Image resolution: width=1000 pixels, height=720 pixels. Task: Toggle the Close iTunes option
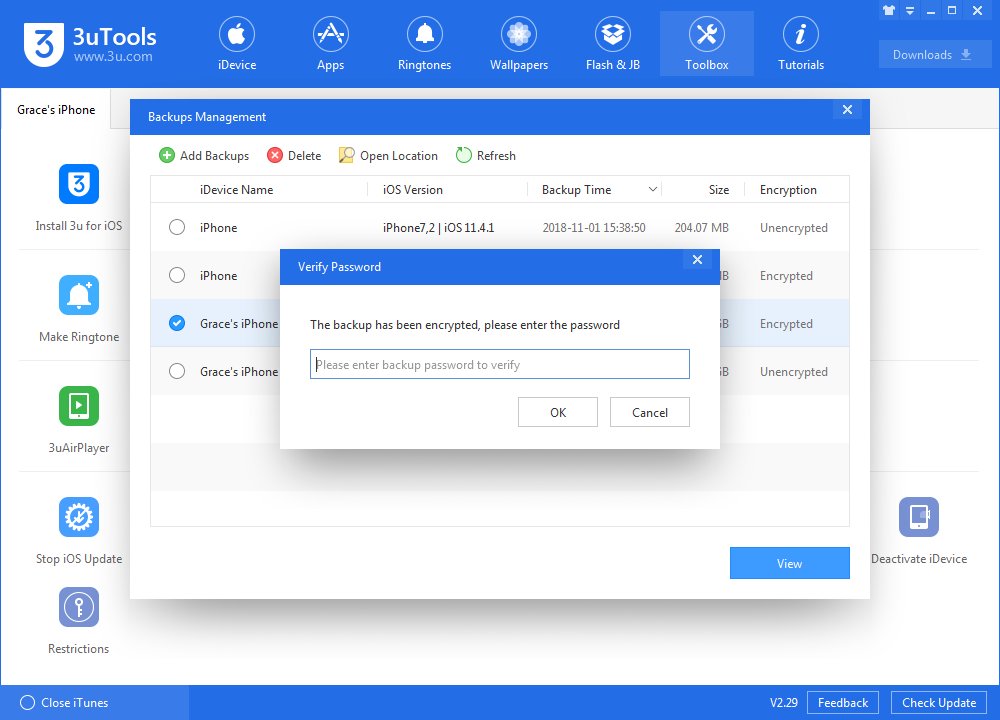(x=64, y=702)
